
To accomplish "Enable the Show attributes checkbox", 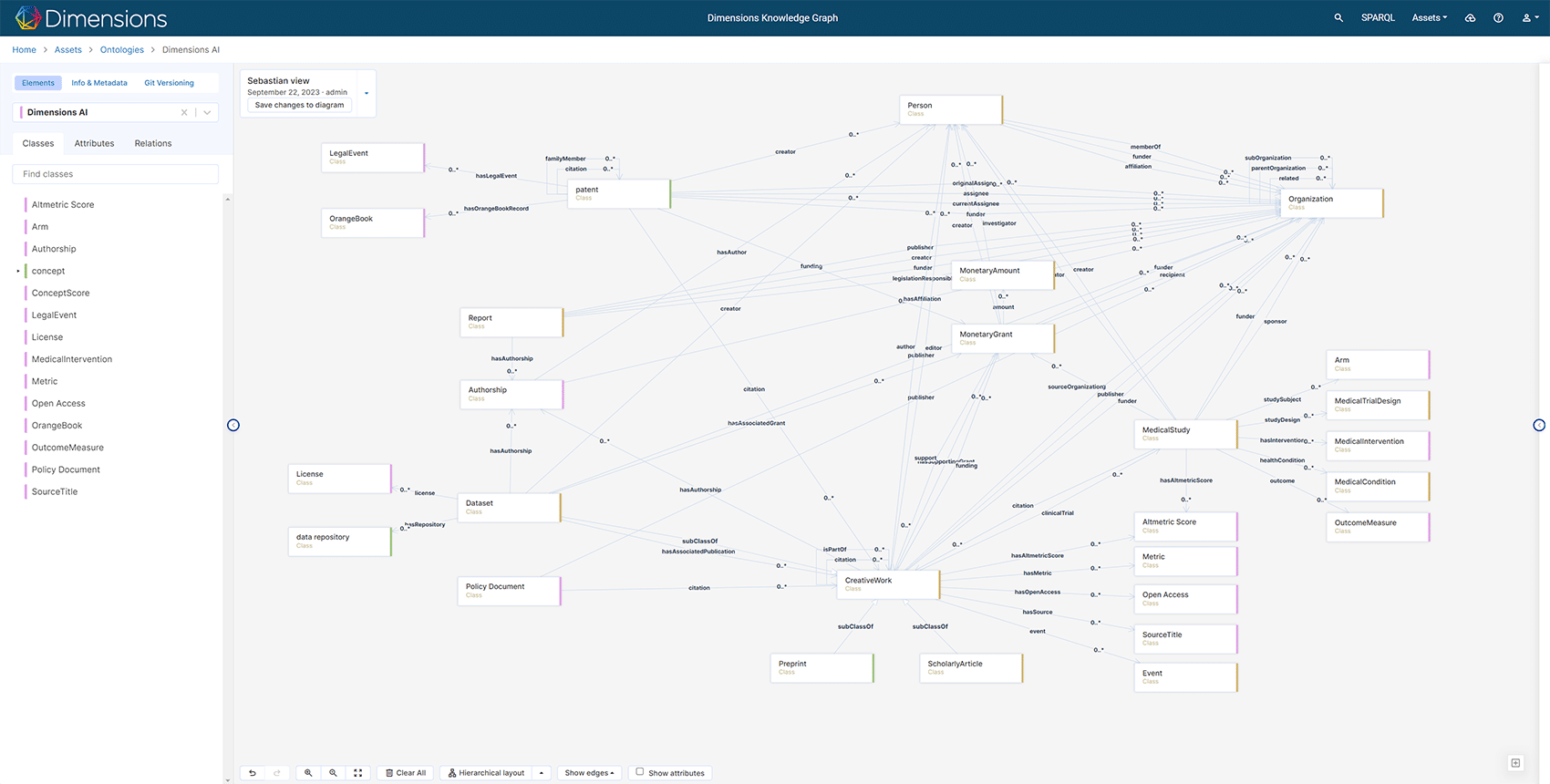I will (x=640, y=772).
